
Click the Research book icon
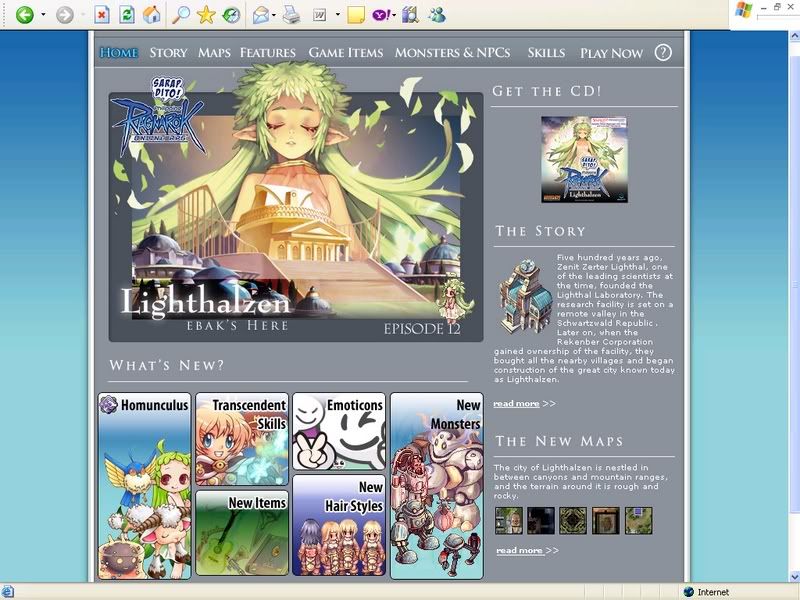coord(410,15)
